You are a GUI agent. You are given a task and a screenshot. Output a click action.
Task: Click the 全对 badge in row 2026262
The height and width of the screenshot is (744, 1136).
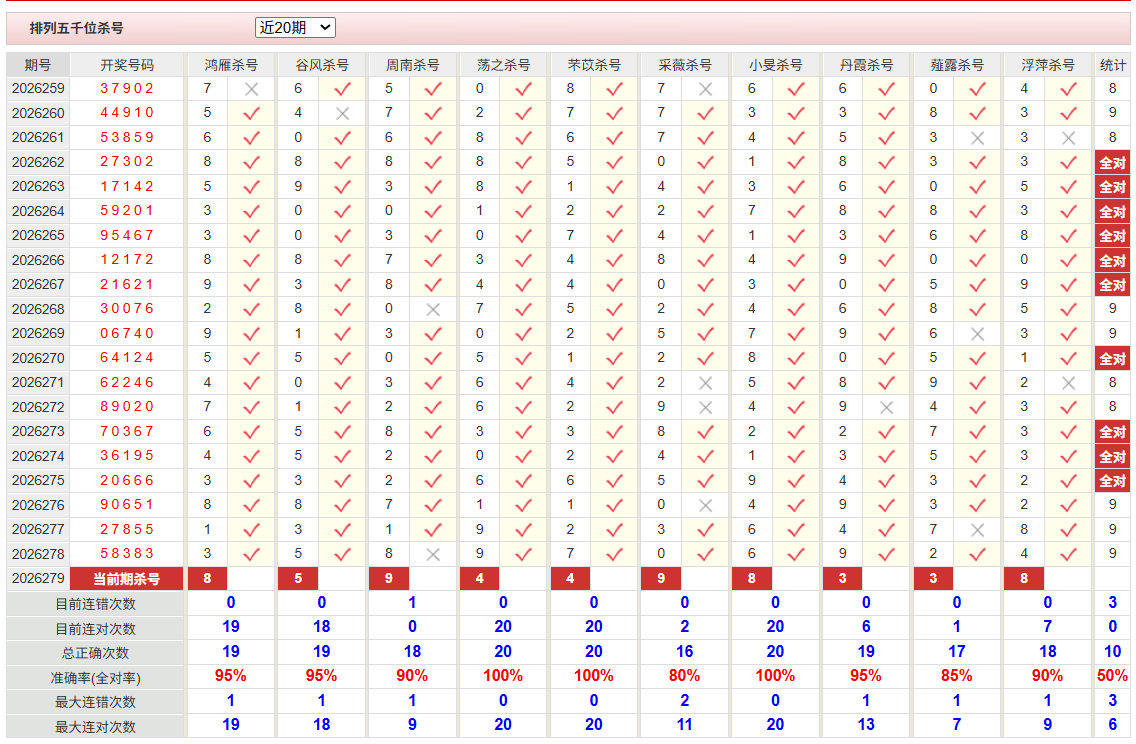click(1112, 162)
